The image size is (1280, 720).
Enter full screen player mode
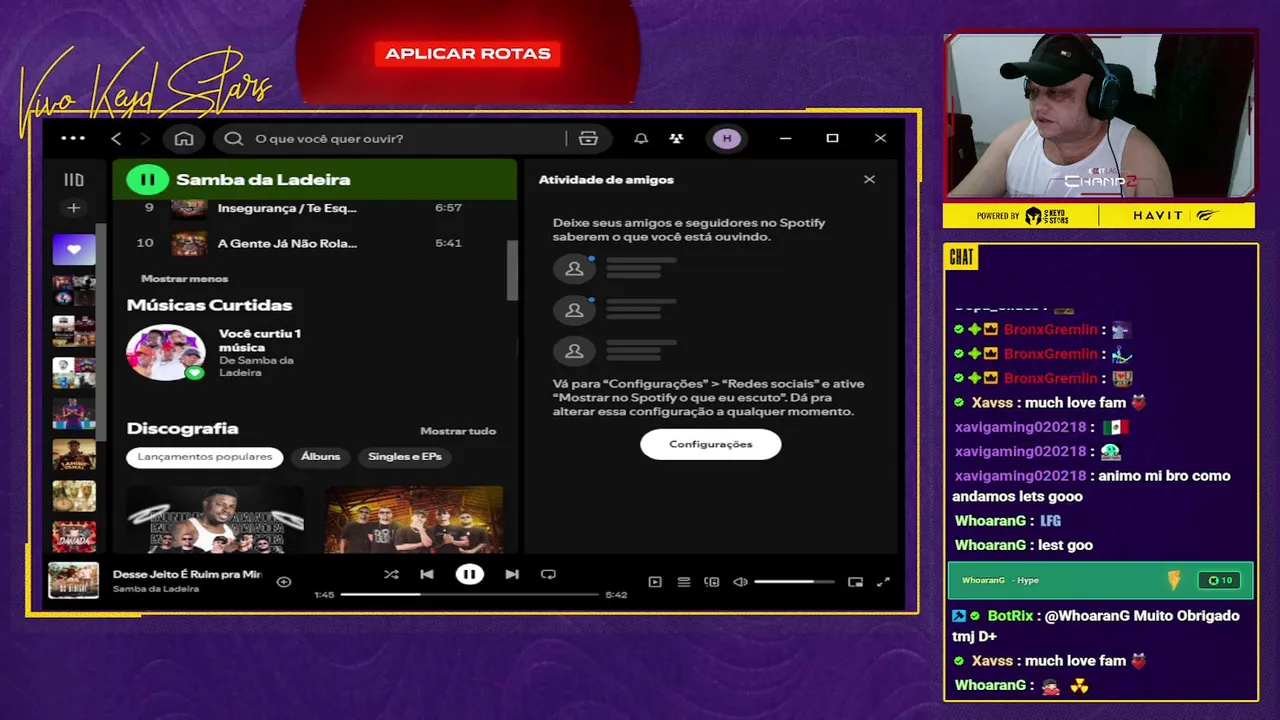(883, 582)
